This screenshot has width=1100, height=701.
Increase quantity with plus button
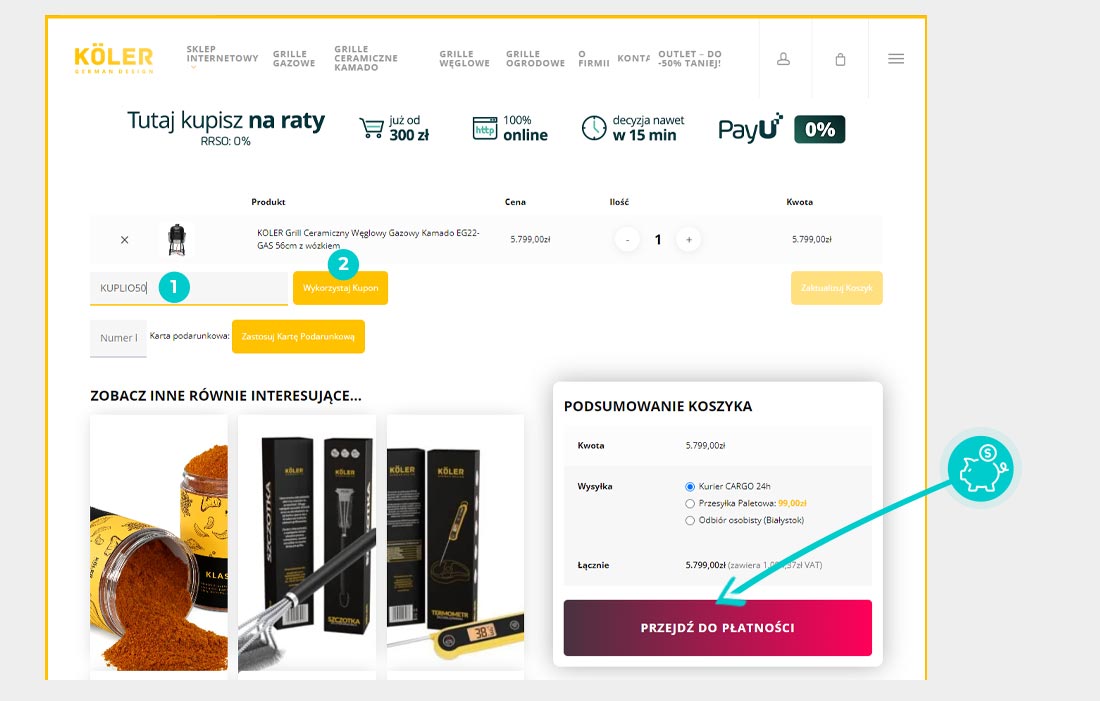pos(688,240)
